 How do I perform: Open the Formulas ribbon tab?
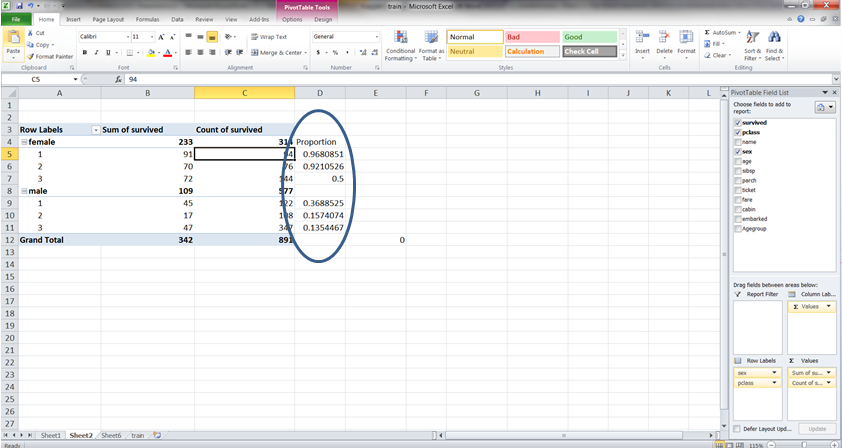point(145,19)
